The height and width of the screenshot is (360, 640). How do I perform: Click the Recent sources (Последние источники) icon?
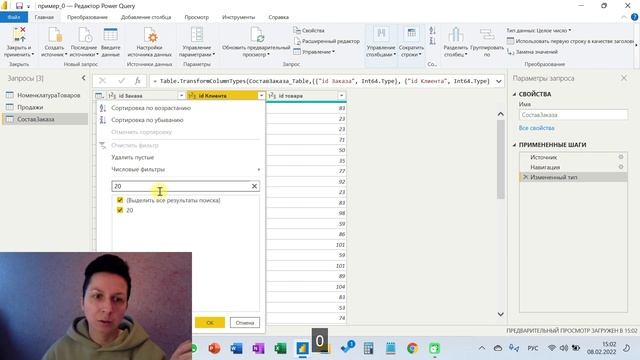tap(84, 35)
